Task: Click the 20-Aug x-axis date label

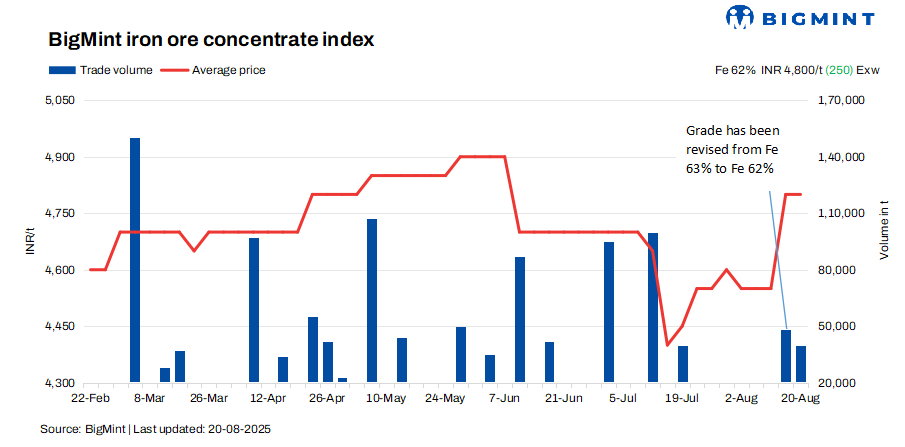Action: point(801,397)
